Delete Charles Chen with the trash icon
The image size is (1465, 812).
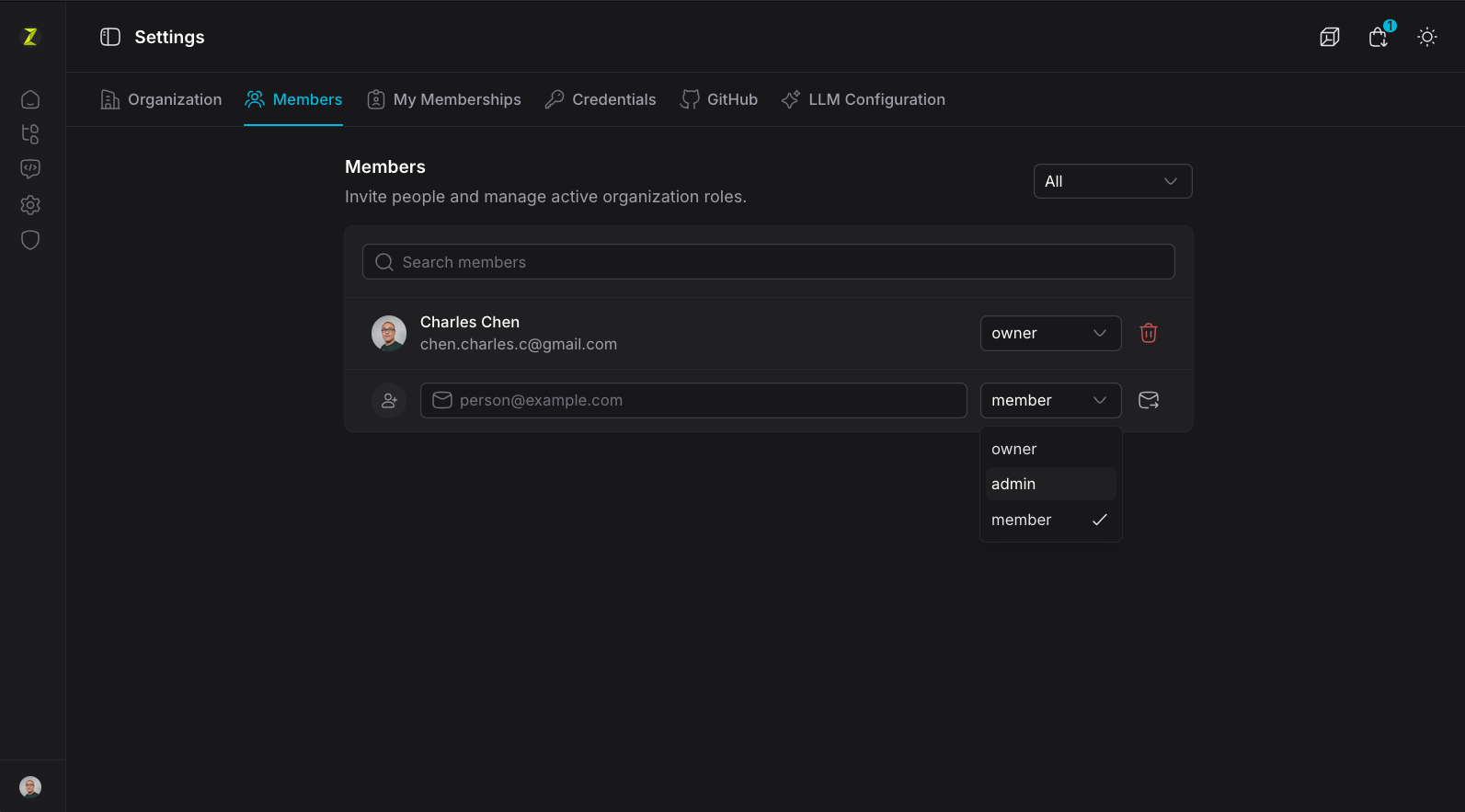click(1149, 333)
